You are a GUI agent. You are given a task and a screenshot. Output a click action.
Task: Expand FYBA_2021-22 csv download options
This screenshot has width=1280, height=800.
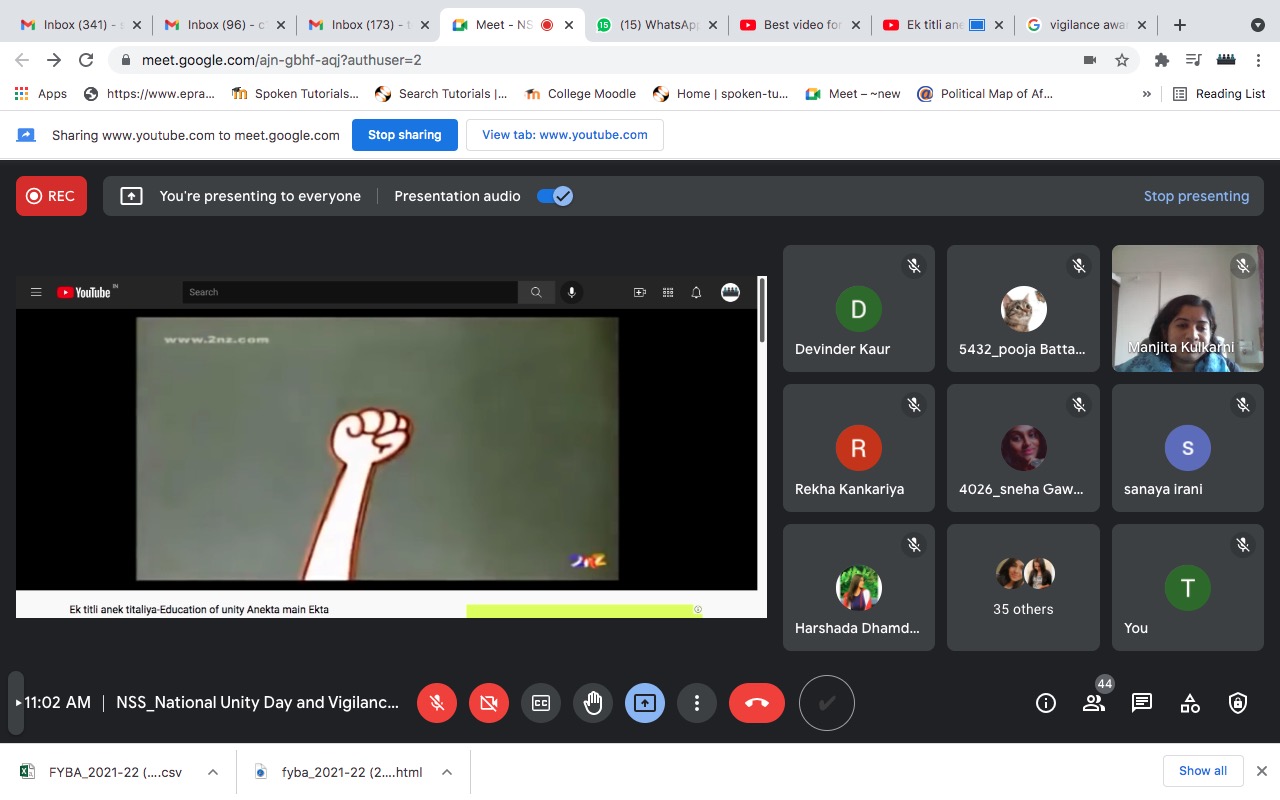(x=213, y=772)
